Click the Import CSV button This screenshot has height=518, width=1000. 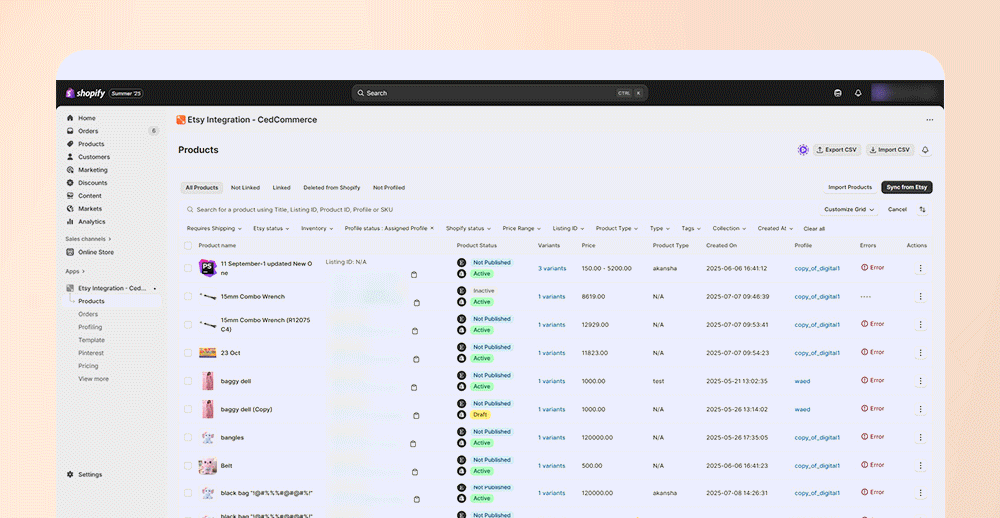[x=890, y=150]
